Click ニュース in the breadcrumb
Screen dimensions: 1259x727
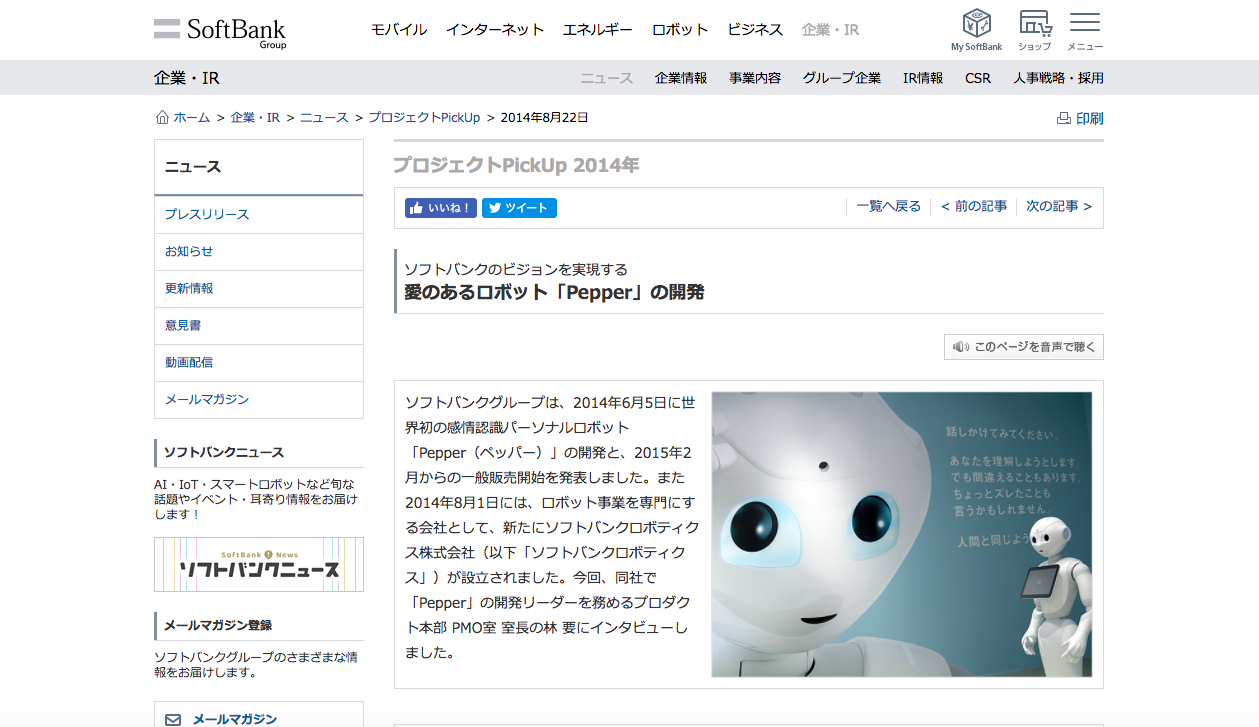(x=324, y=117)
